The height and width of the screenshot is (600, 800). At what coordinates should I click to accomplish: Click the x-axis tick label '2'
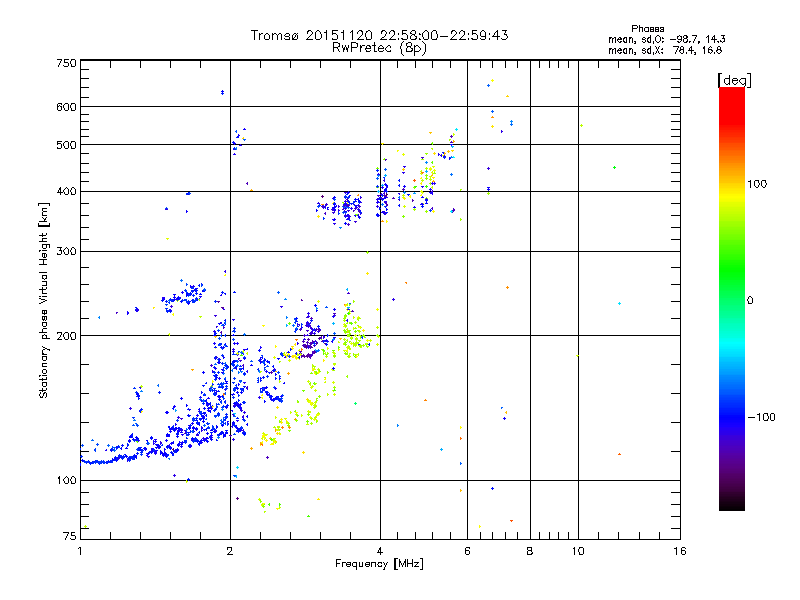pyautogui.click(x=230, y=551)
